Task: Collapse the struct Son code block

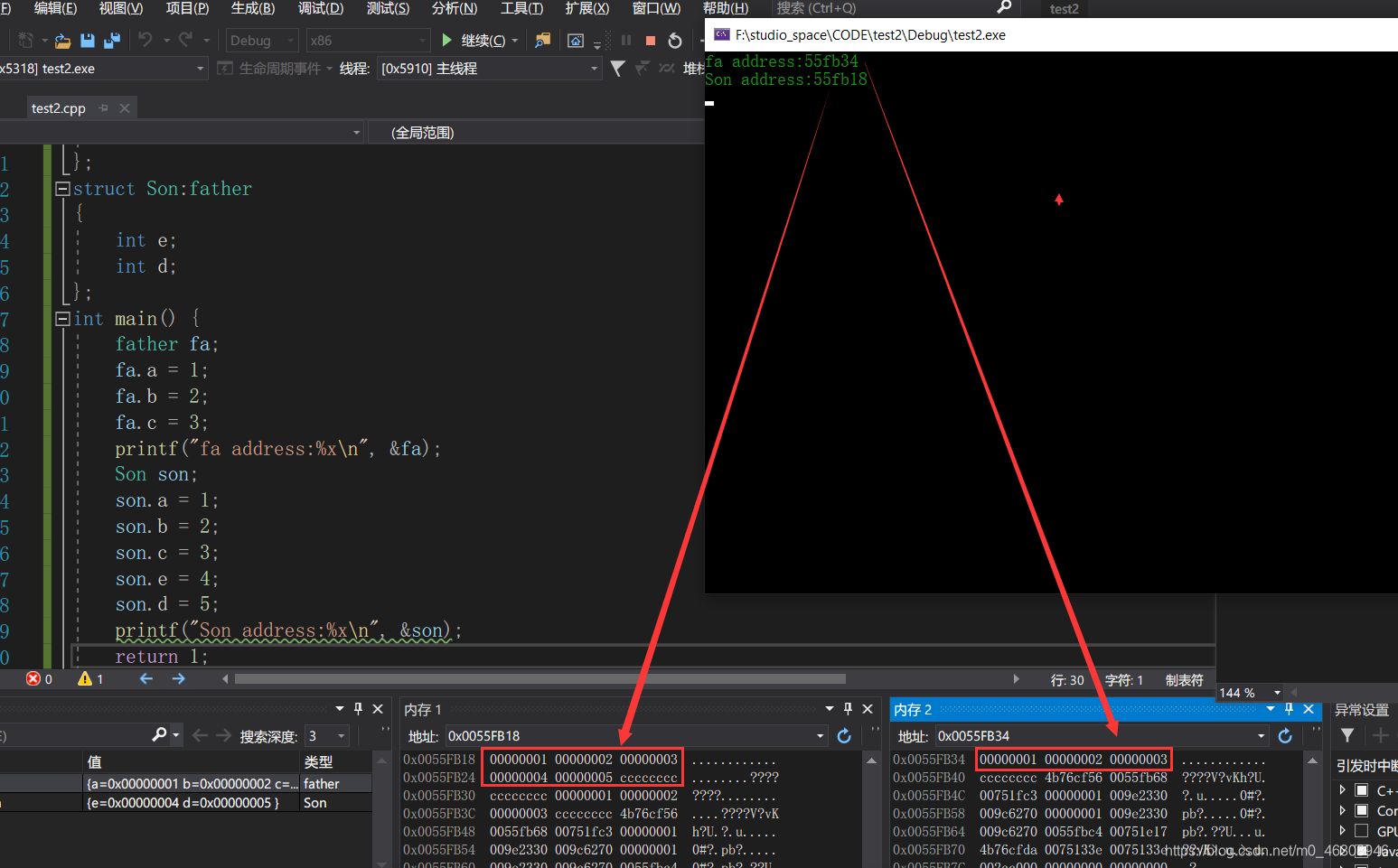Action: coord(62,189)
